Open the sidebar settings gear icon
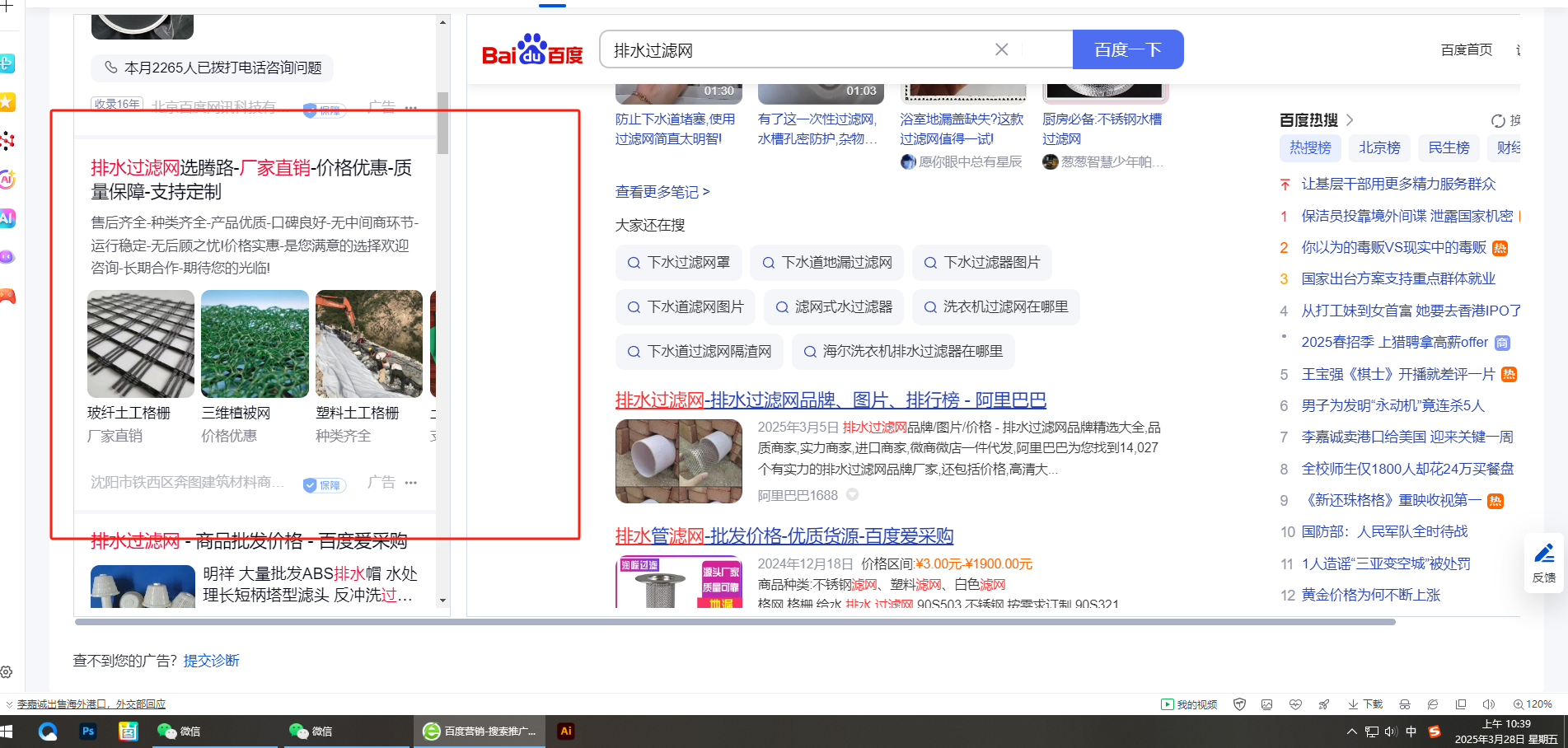The image size is (1568, 748). pyautogui.click(x=7, y=672)
